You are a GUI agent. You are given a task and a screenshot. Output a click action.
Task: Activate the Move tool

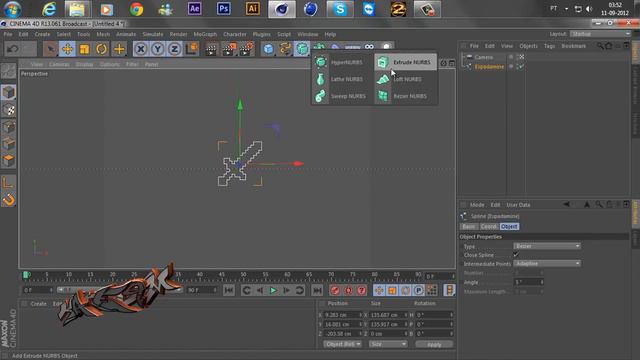67,49
